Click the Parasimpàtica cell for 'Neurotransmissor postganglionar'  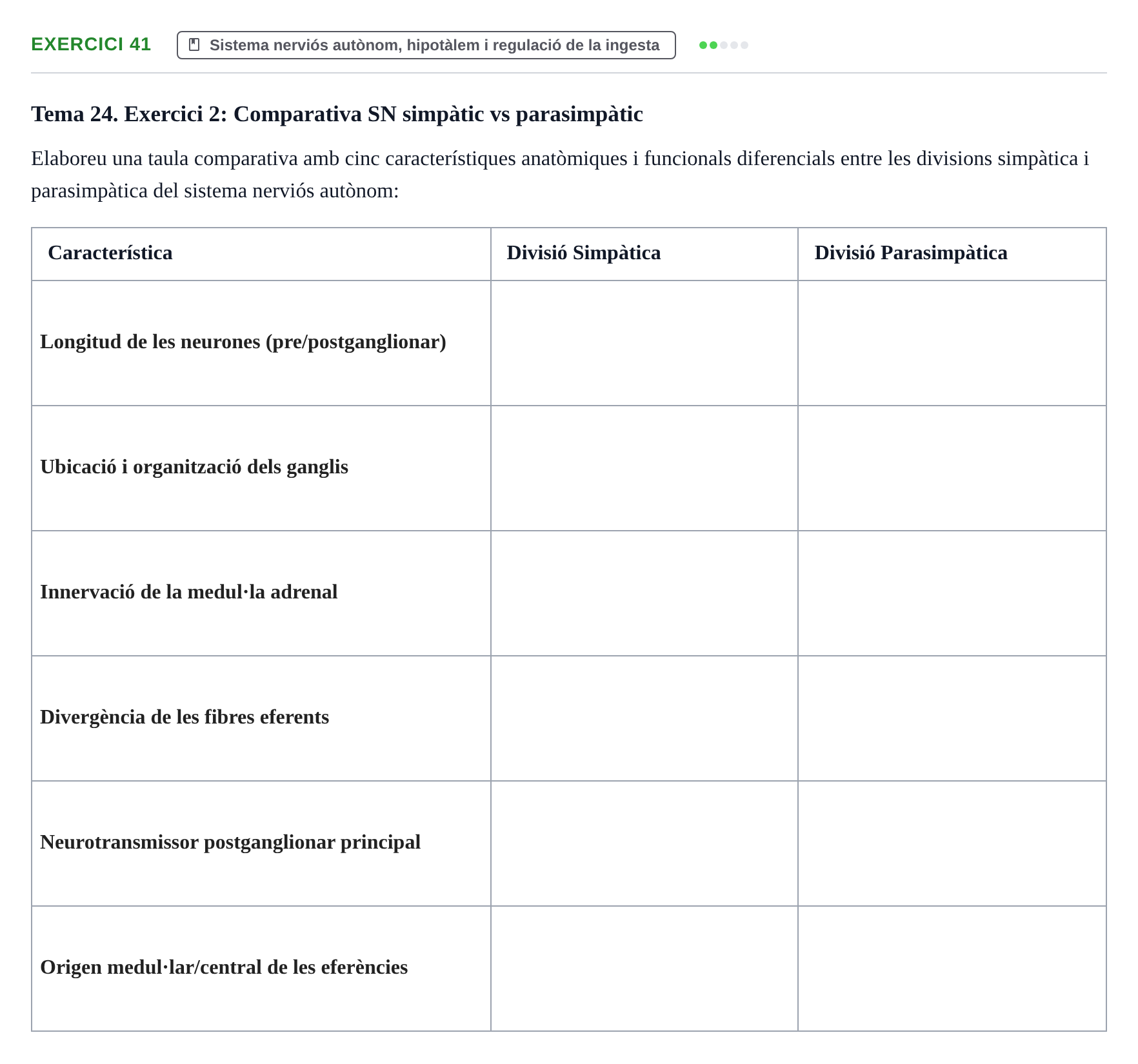click(x=952, y=843)
